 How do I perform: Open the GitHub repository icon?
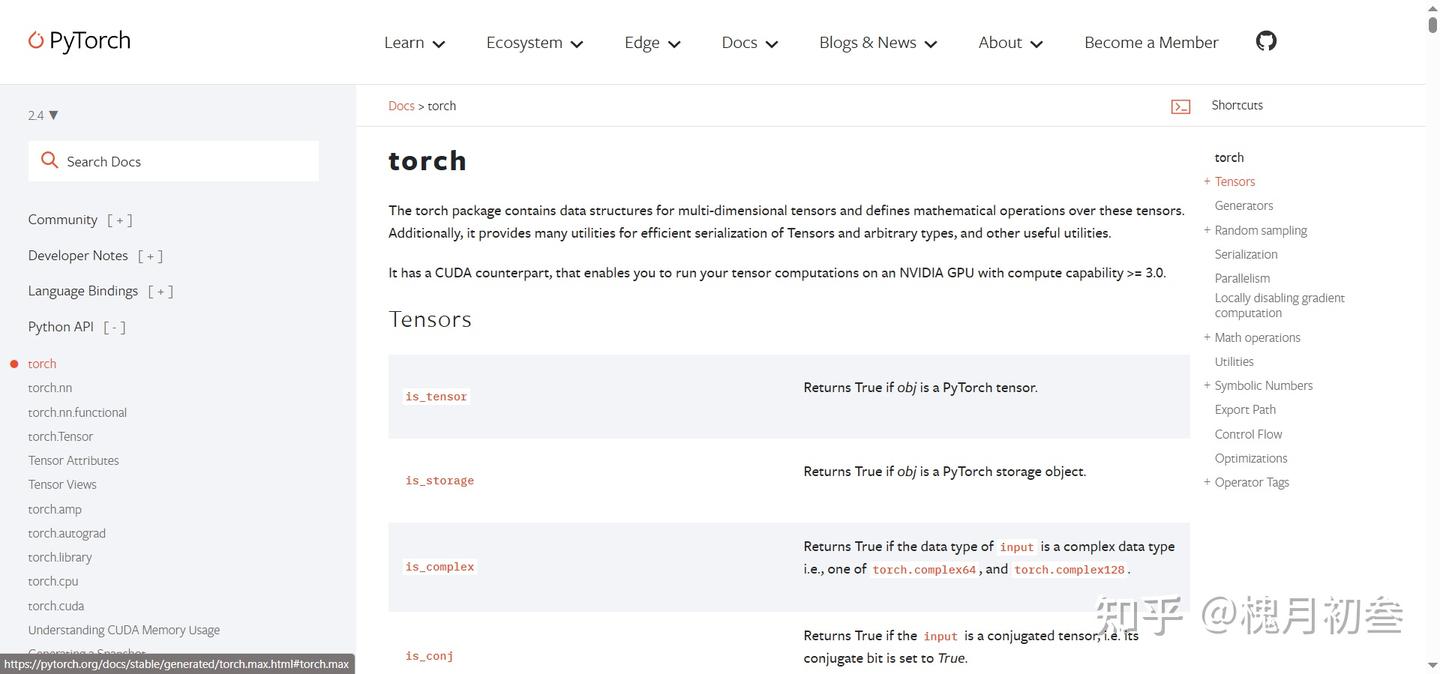[1266, 41]
